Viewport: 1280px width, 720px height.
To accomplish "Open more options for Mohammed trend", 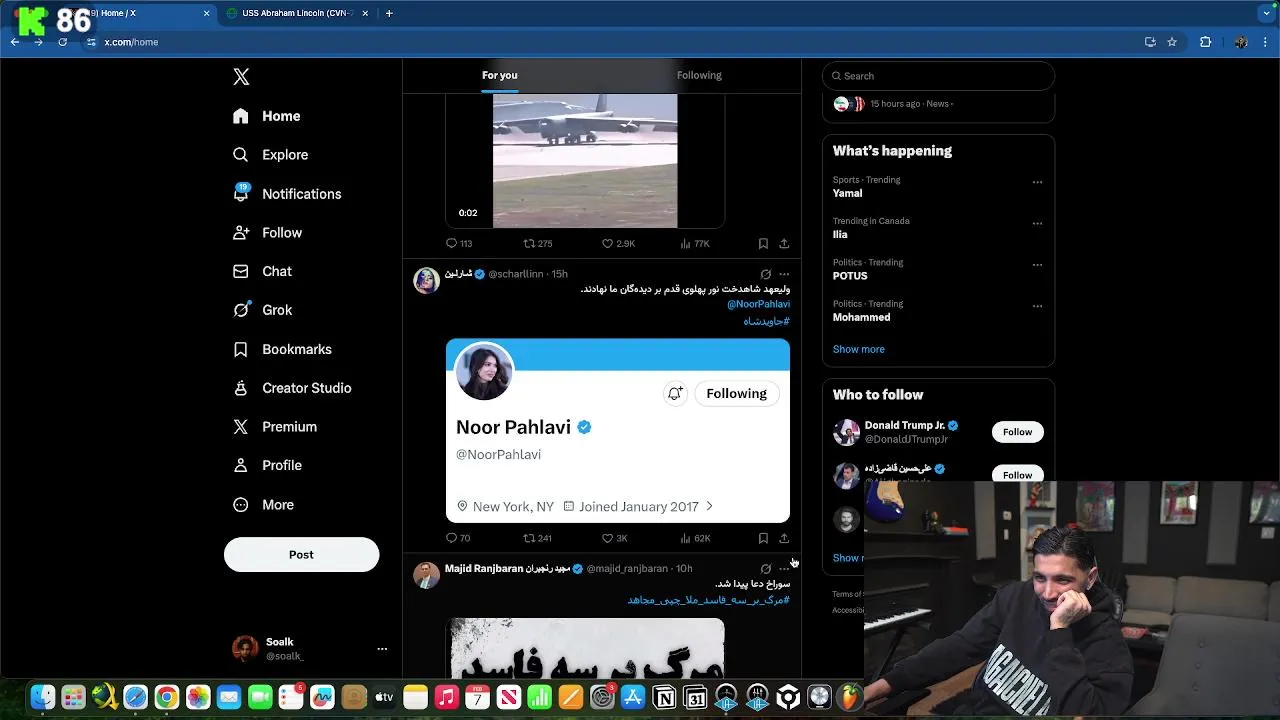I will 1037,306.
